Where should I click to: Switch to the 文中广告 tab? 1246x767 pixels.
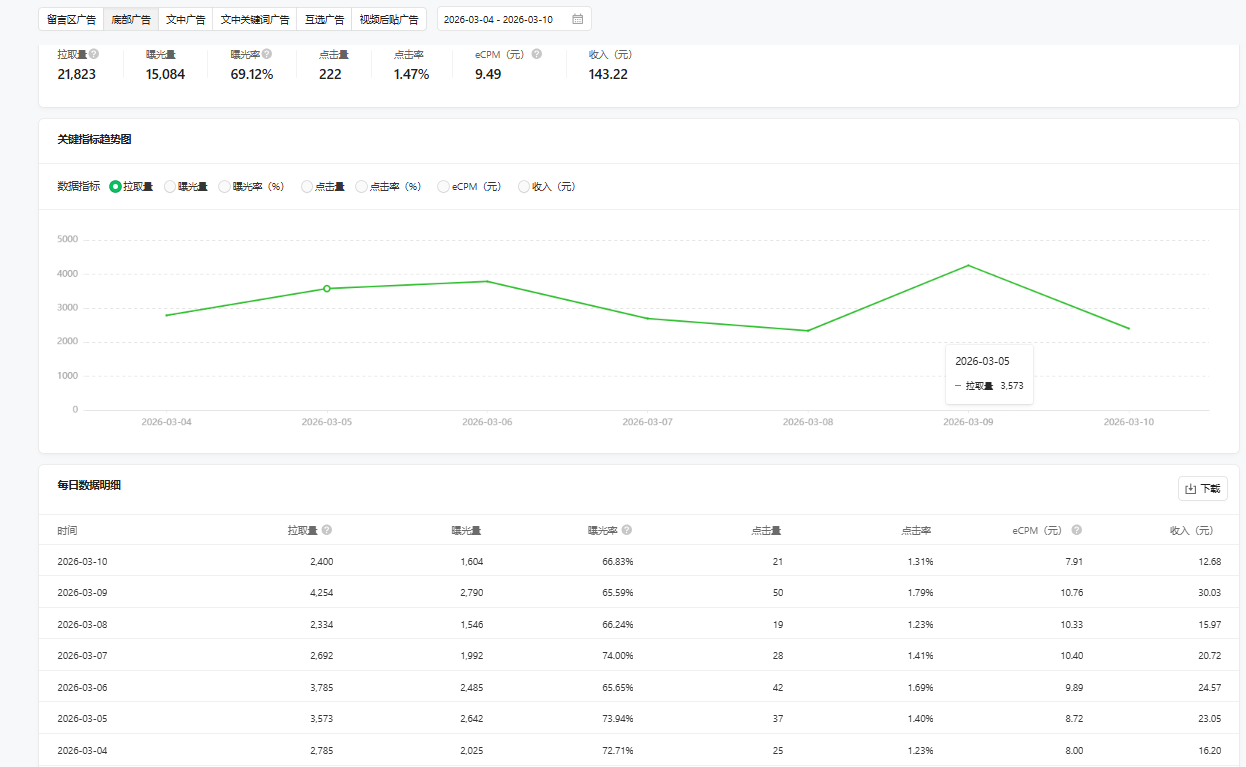point(185,19)
